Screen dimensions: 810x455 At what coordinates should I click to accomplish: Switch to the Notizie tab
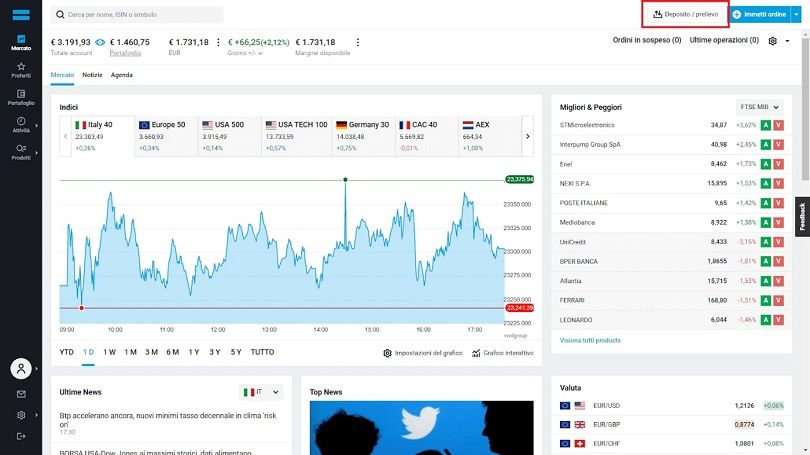[x=92, y=75]
